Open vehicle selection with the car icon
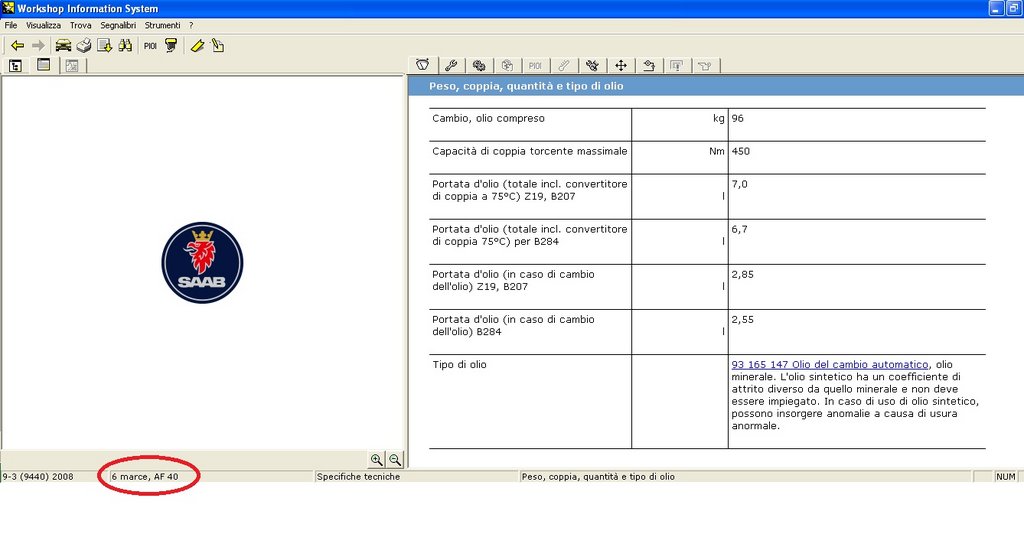The width and height of the screenshot is (1024, 534). 63,45
